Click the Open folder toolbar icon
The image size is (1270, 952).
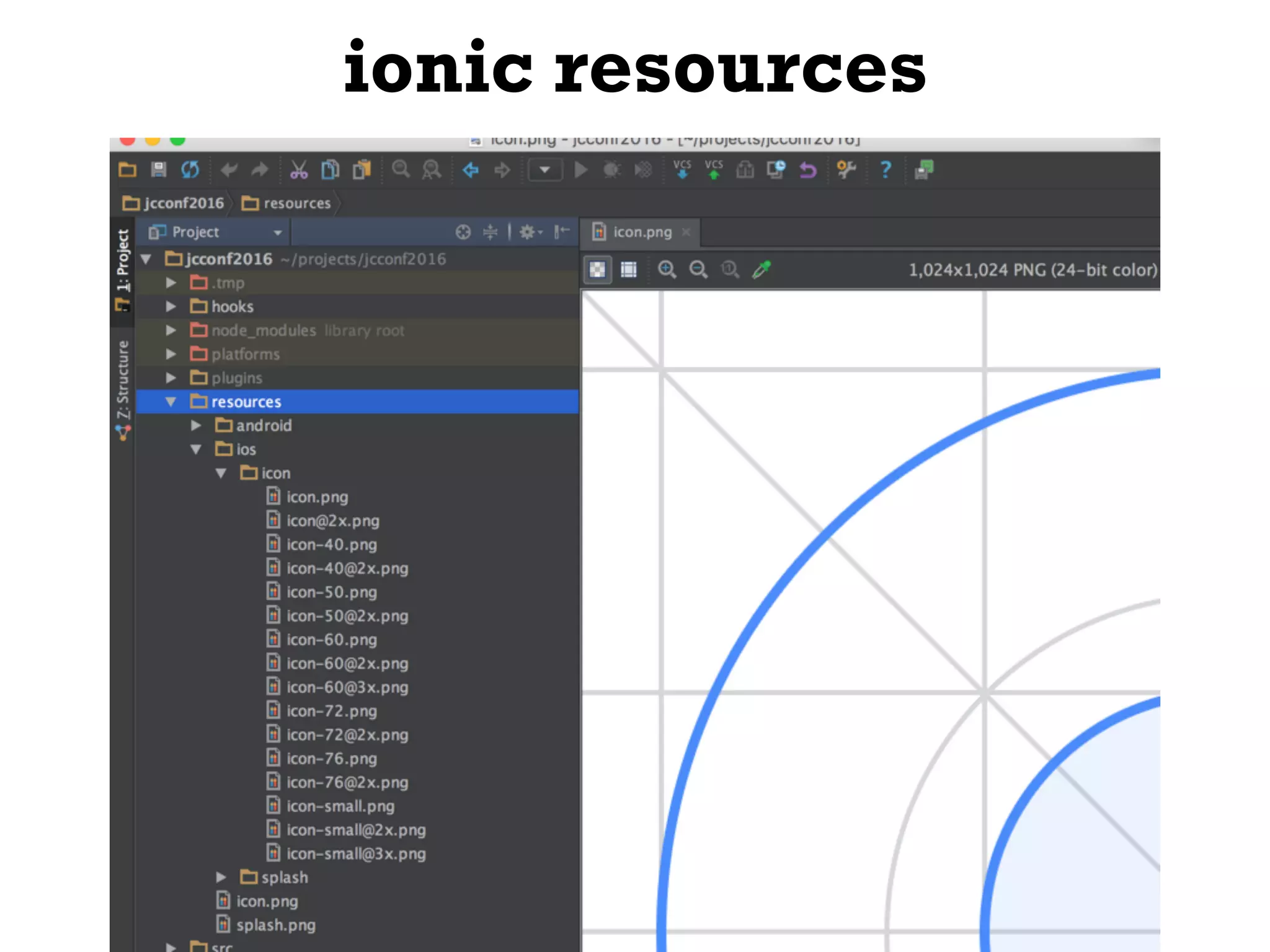[x=127, y=169]
